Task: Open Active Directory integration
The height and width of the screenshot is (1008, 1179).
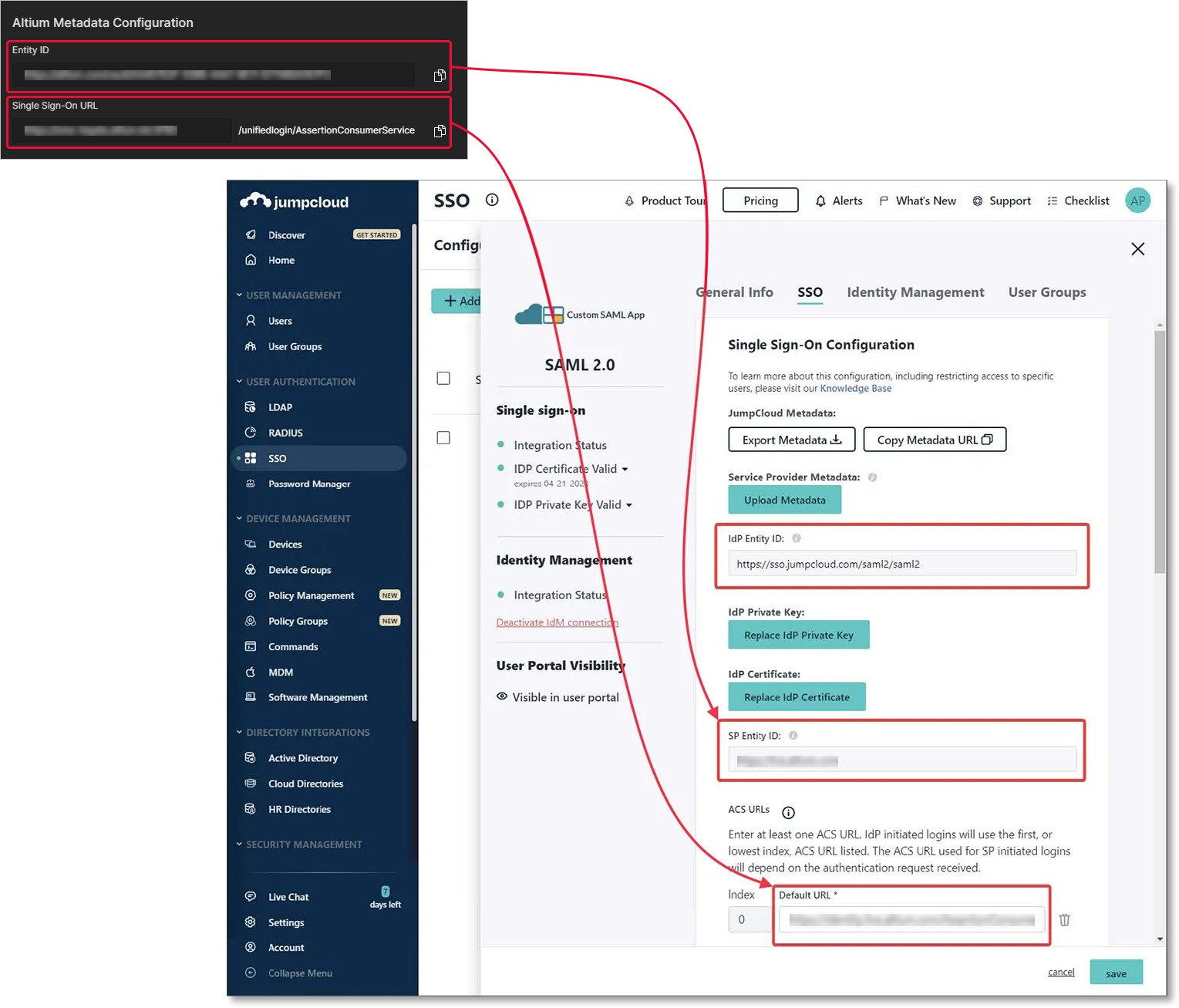Action: pos(303,759)
